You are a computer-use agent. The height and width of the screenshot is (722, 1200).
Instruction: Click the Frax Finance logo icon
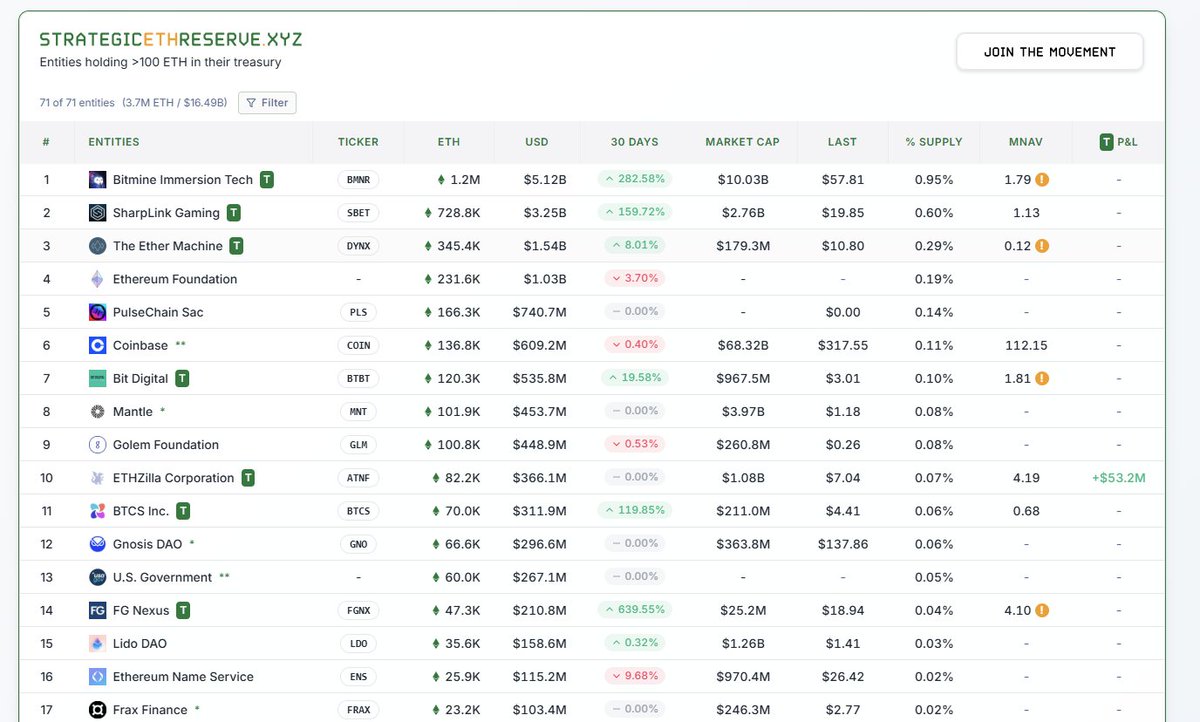pyautogui.click(x=97, y=710)
